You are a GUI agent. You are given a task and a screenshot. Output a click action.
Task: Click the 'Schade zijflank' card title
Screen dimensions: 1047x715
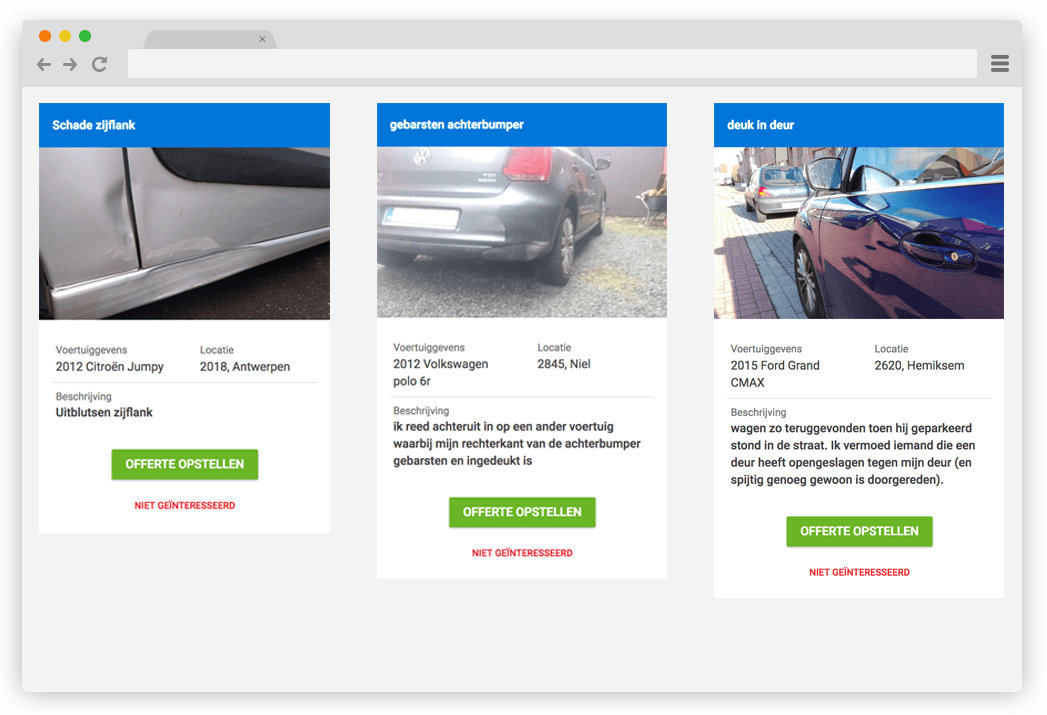point(93,125)
